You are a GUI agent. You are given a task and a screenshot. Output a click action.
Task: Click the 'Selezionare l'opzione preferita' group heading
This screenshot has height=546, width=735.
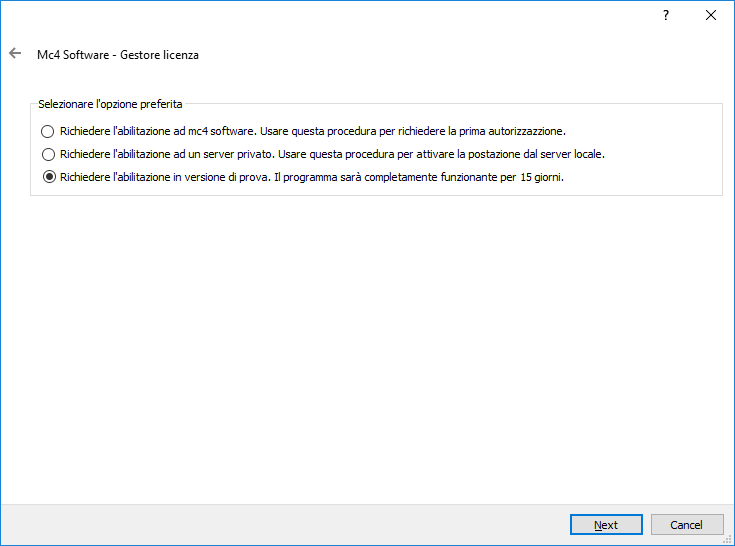point(110,104)
